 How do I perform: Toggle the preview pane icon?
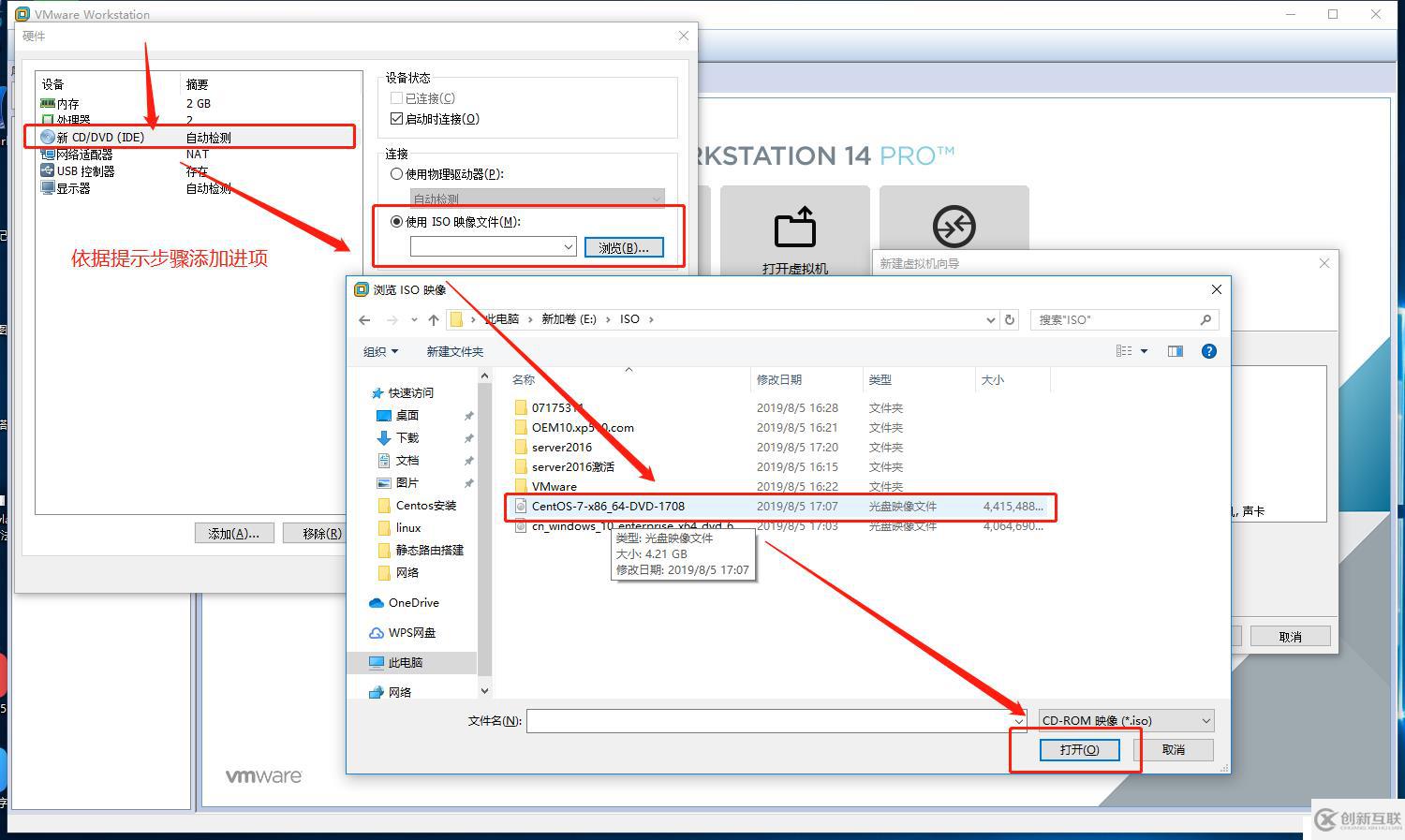[1176, 351]
